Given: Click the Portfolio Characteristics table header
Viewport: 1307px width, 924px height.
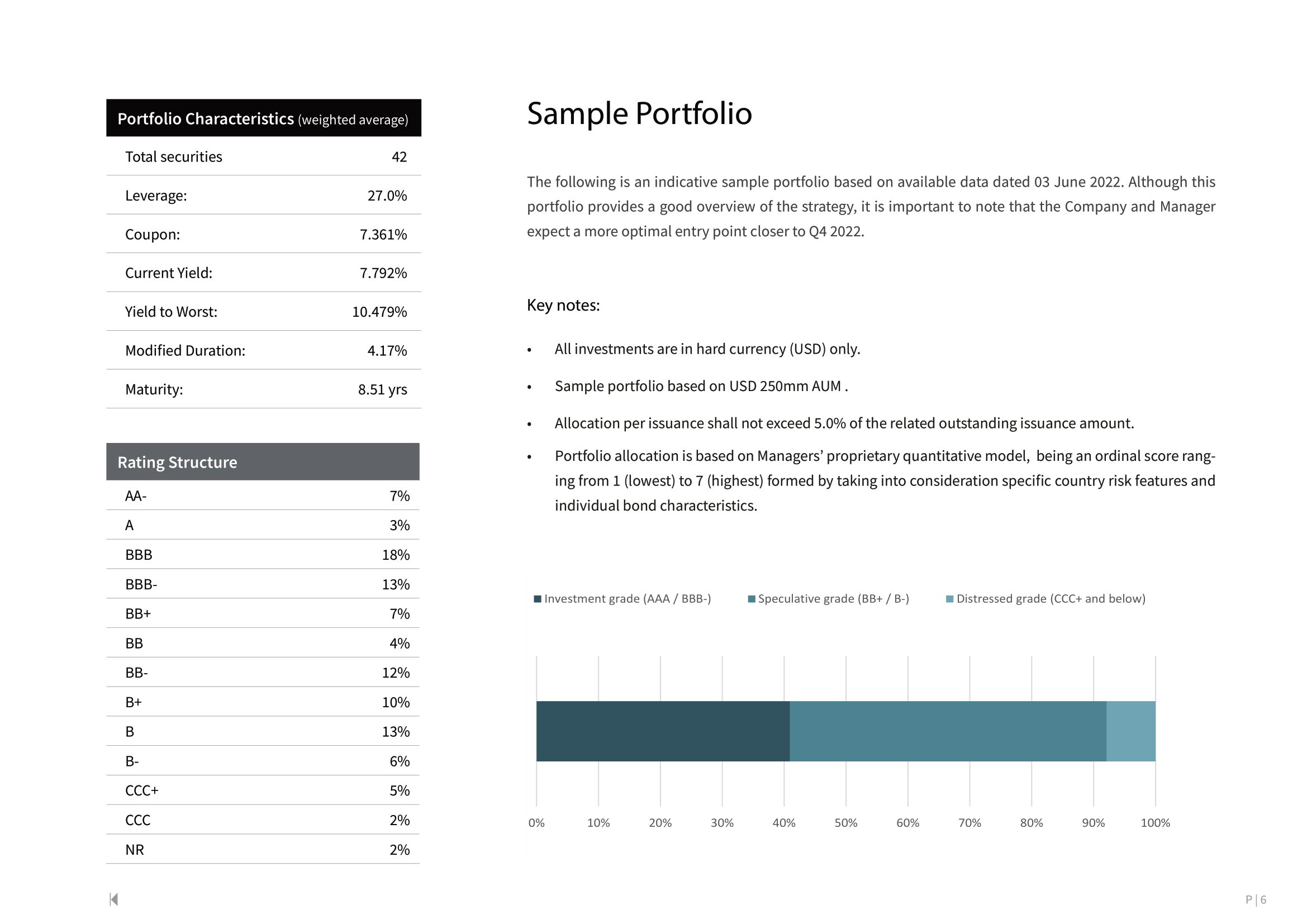Looking at the screenshot, I should (x=263, y=118).
